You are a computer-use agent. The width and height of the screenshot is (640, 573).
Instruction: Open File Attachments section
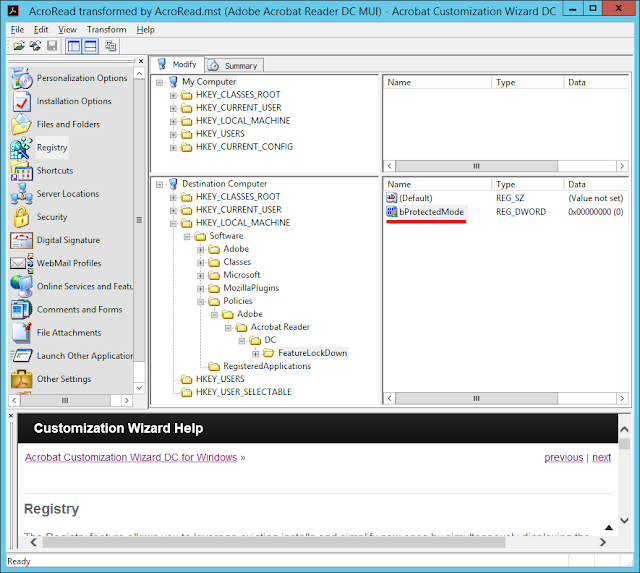coord(69,333)
